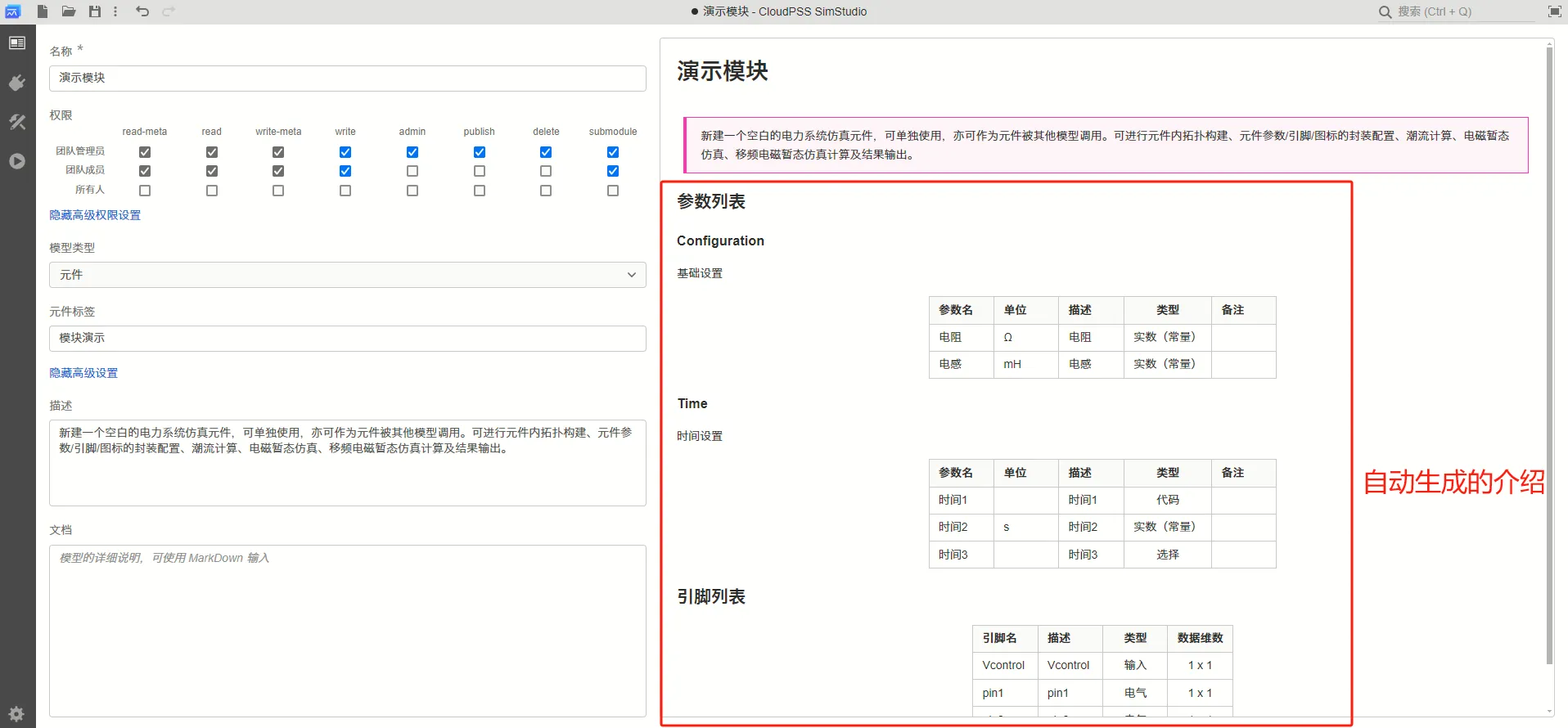Disable submodule permission for 团队成员
The image size is (1568, 728).
(613, 171)
